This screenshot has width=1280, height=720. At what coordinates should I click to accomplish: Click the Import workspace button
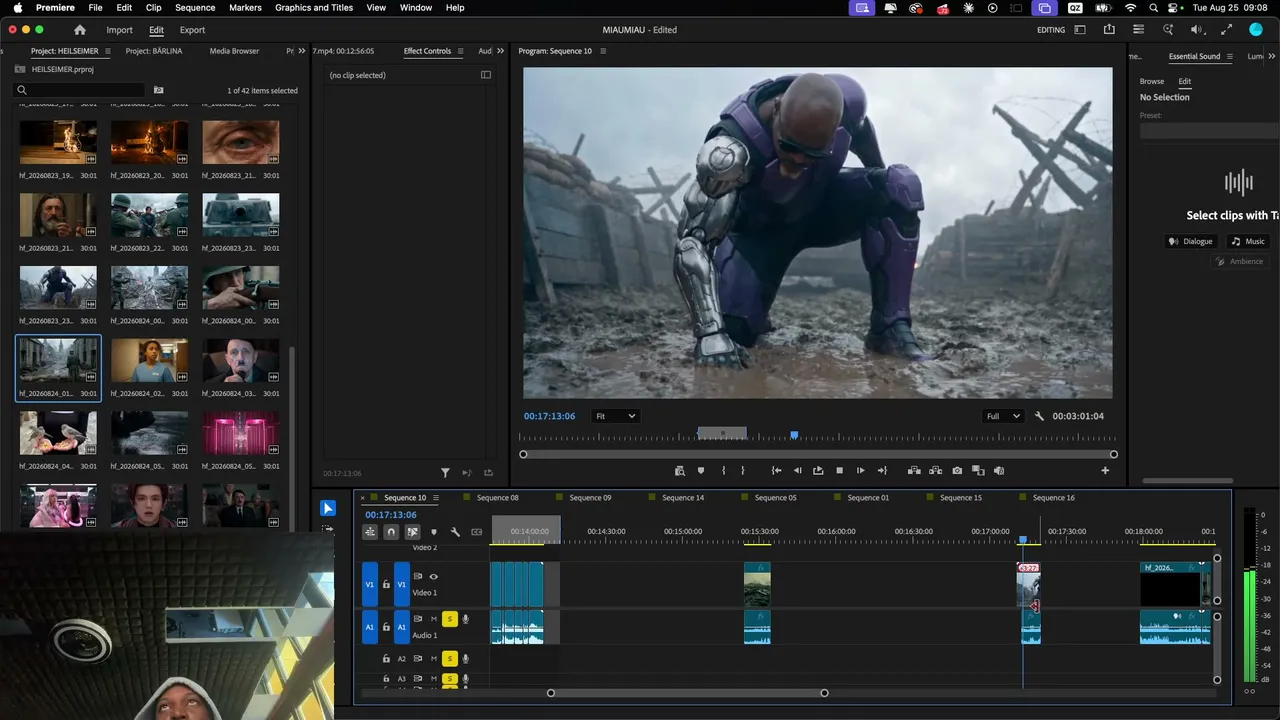tap(119, 30)
